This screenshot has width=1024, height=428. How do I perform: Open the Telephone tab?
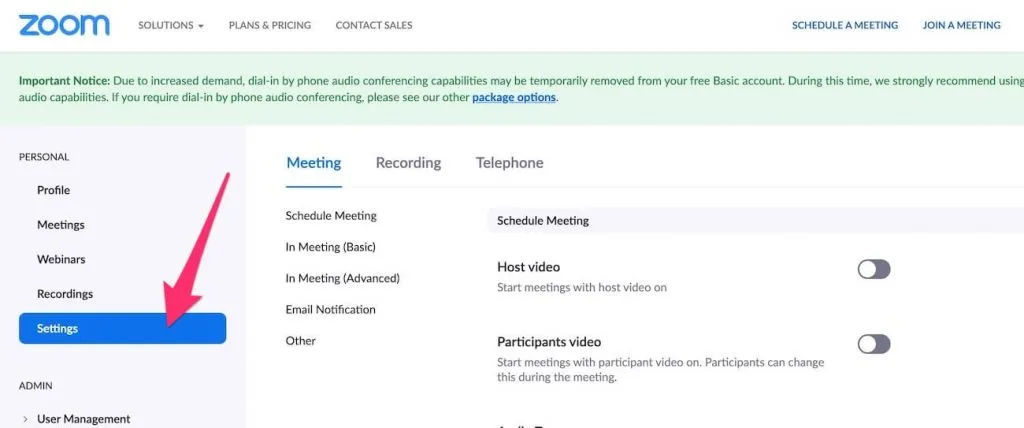[509, 163]
